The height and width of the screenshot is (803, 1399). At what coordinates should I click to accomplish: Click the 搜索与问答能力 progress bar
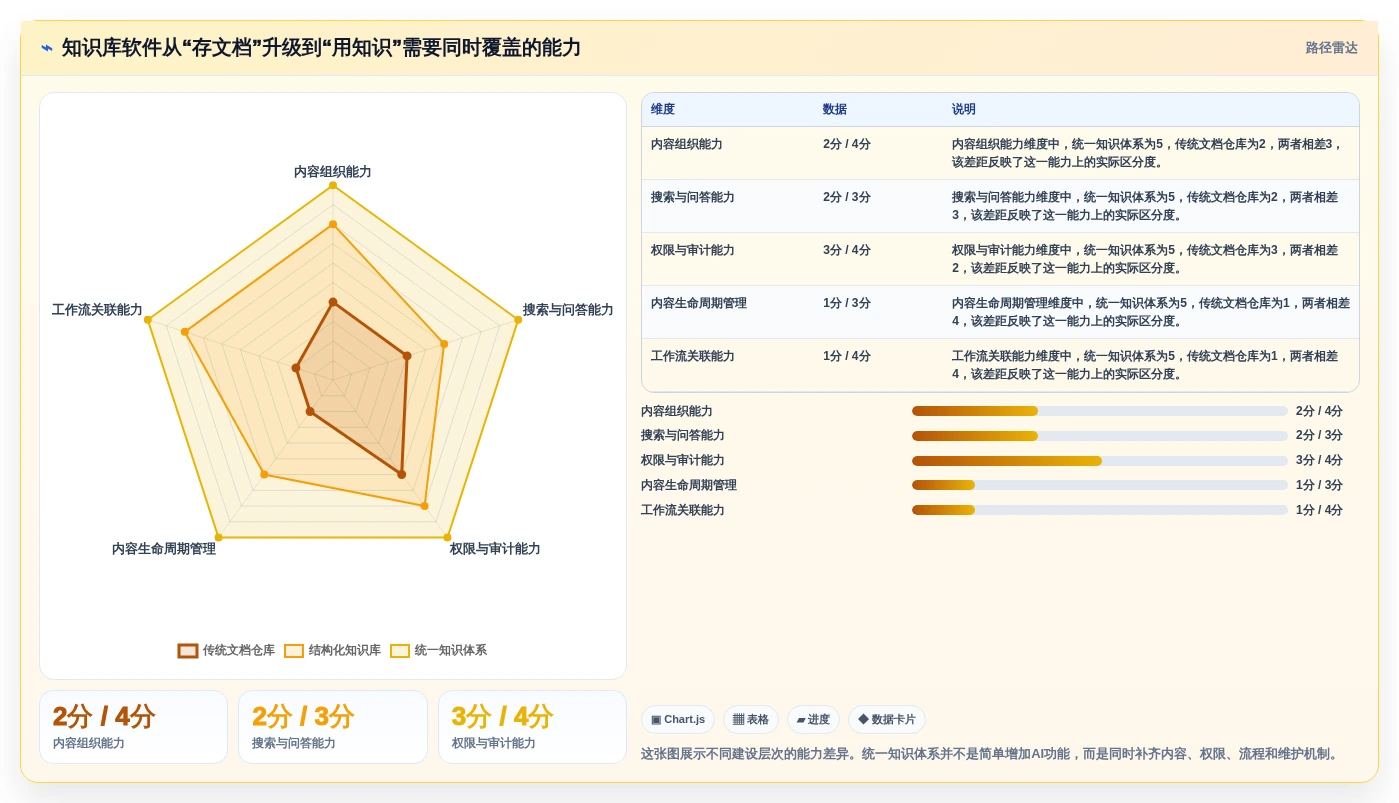click(x=1100, y=436)
